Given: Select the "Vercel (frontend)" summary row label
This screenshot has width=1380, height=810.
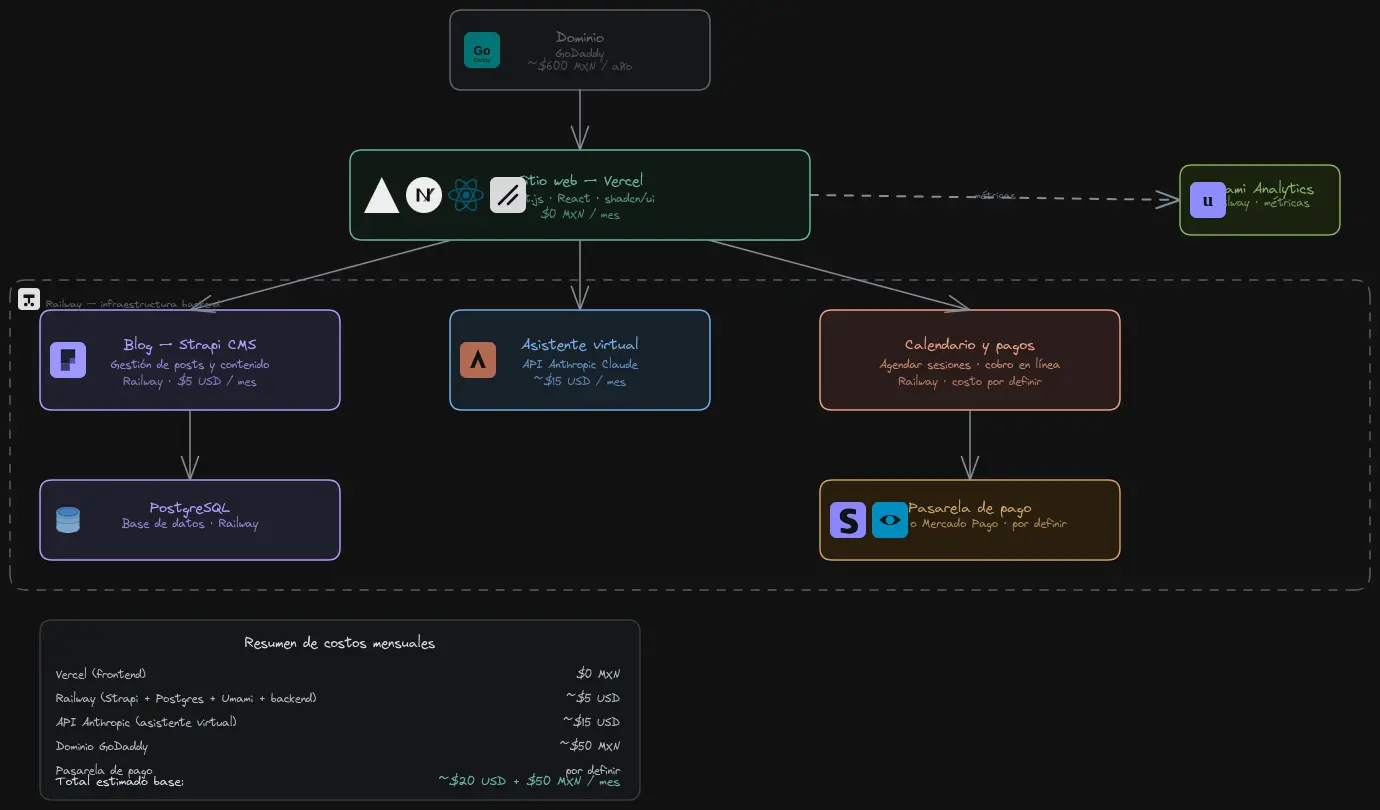Looking at the screenshot, I should coord(101,674).
